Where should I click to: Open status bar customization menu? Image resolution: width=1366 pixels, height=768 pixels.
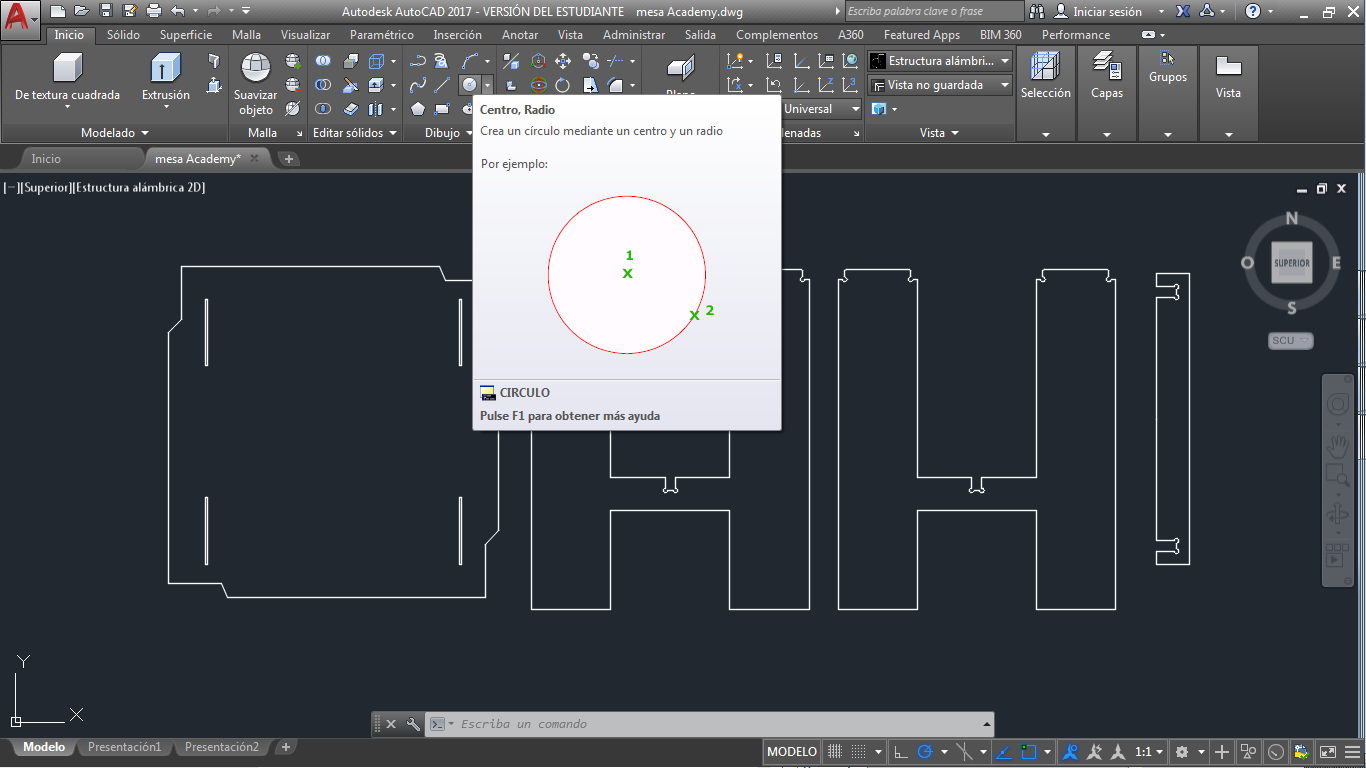1353,752
